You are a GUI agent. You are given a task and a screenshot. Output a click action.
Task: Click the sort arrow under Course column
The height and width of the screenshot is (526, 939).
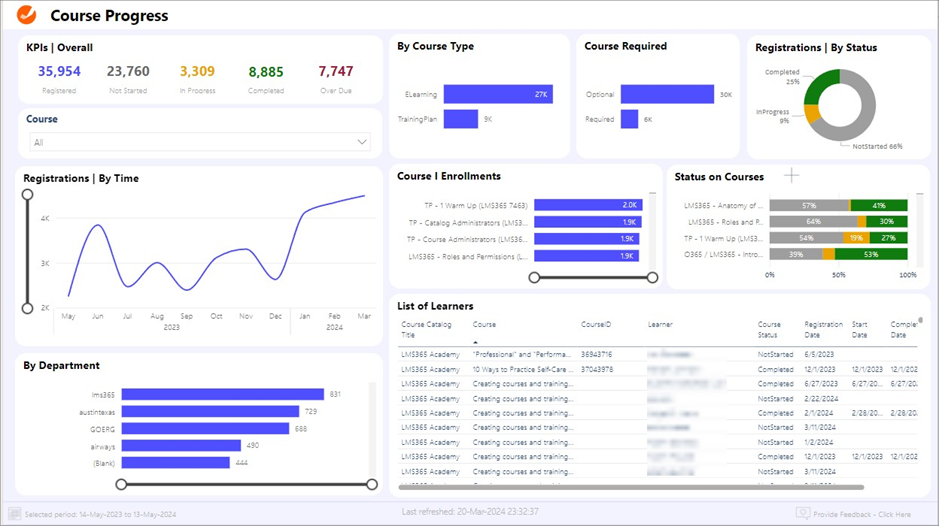point(476,341)
